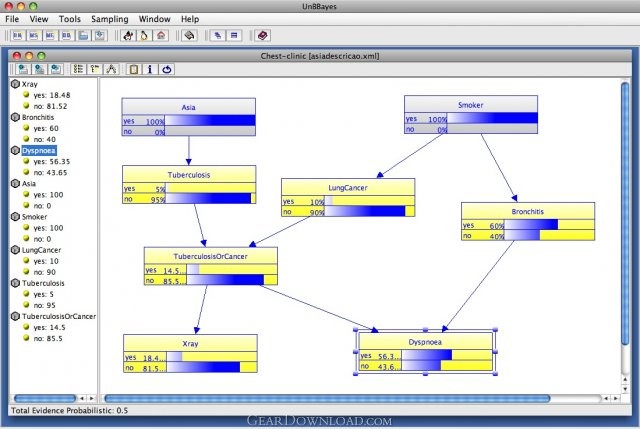Open a file with the folder icon
This screenshot has width=640, height=429.
(83, 36)
